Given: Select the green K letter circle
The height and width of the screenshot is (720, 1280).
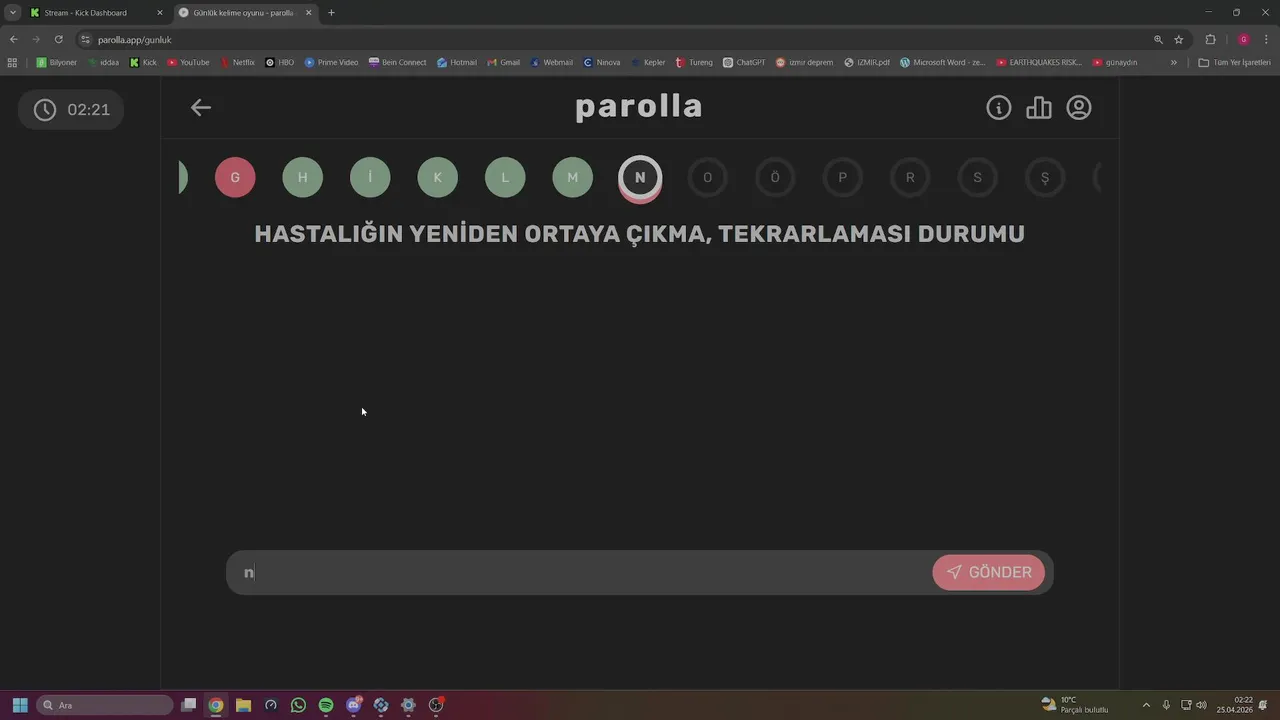Looking at the screenshot, I should pyautogui.click(x=438, y=178).
